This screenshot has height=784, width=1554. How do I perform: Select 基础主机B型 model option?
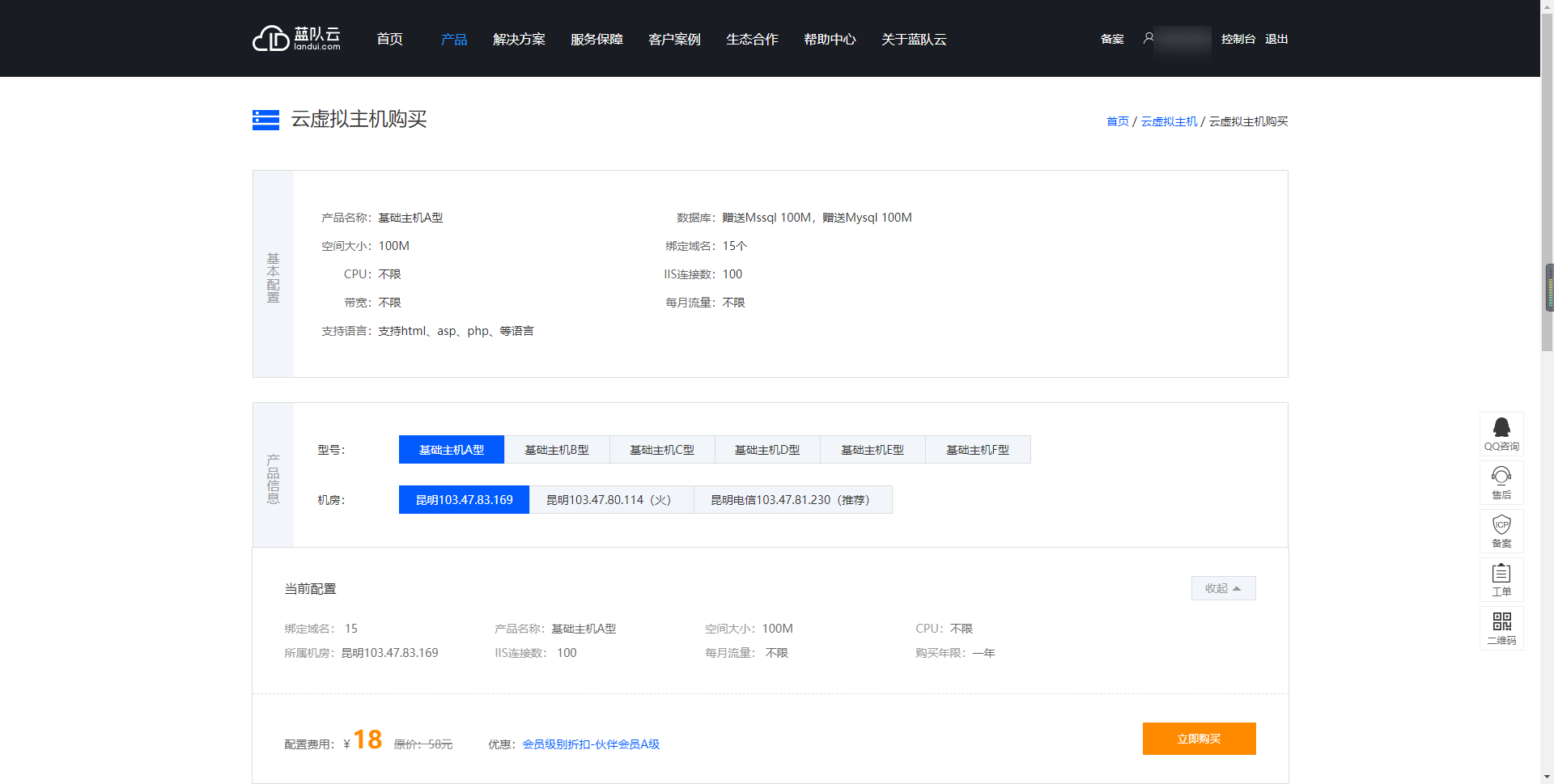556,449
